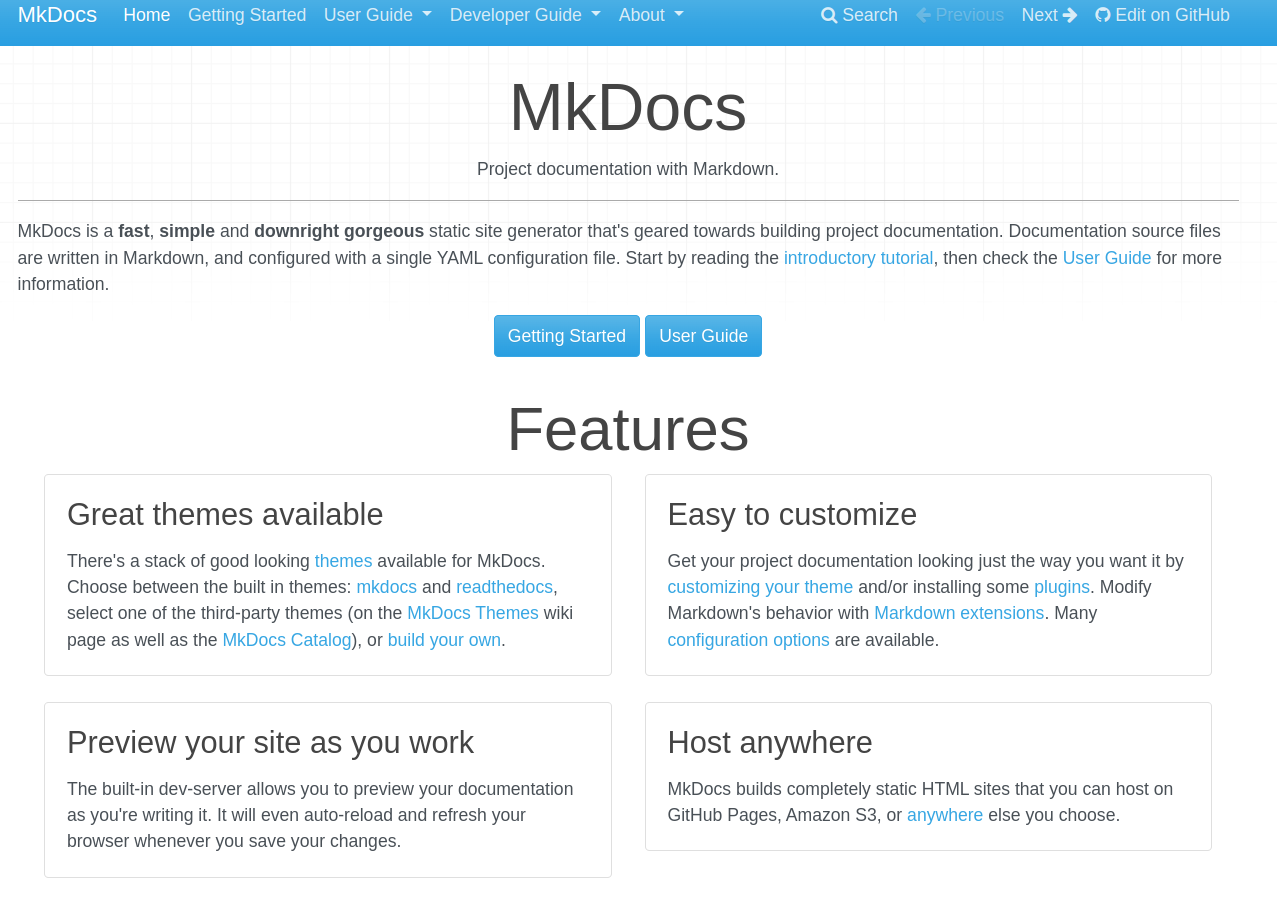1277x902 pixels.
Task: Expand the About dropdown menu
Action: tap(650, 15)
